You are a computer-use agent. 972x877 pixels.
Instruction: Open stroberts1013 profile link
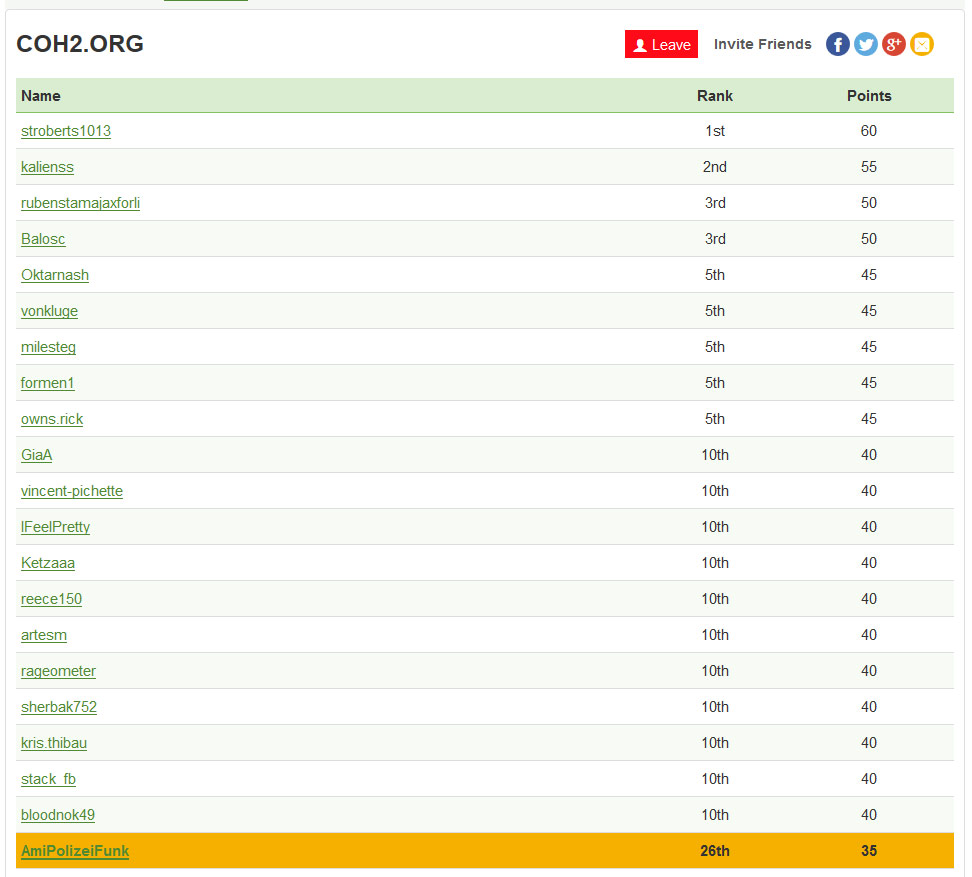(x=66, y=131)
